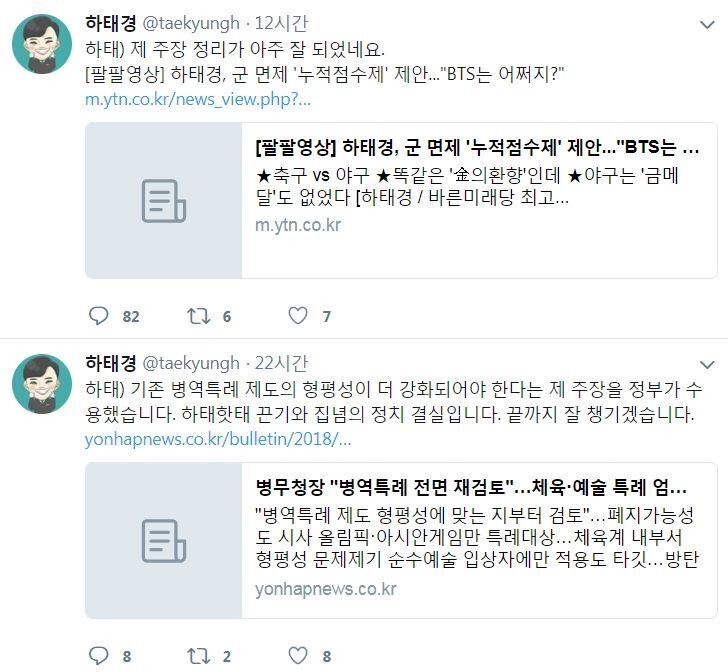Open the Yonhap card headline 병무청장 병역특례
Viewport: 728px width, 672px height.
pos(471,487)
